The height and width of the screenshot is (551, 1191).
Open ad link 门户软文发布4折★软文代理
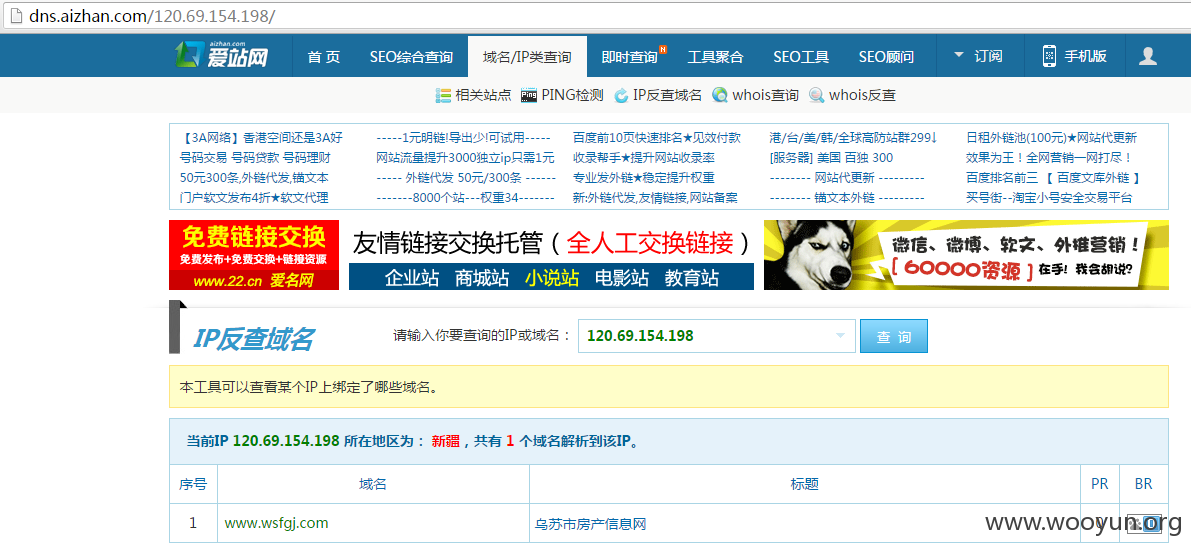(x=254, y=198)
